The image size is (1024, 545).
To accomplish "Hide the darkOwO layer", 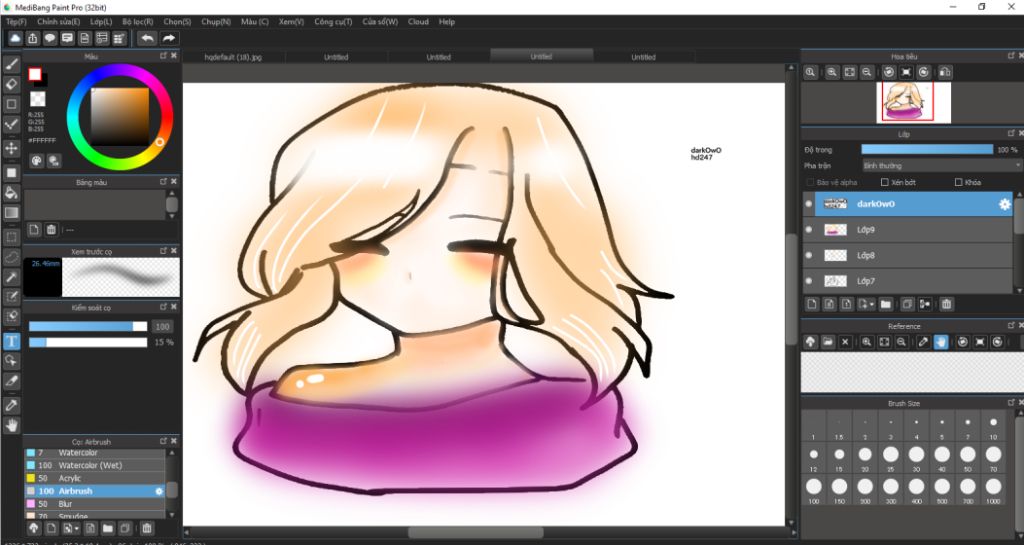I will pos(809,204).
